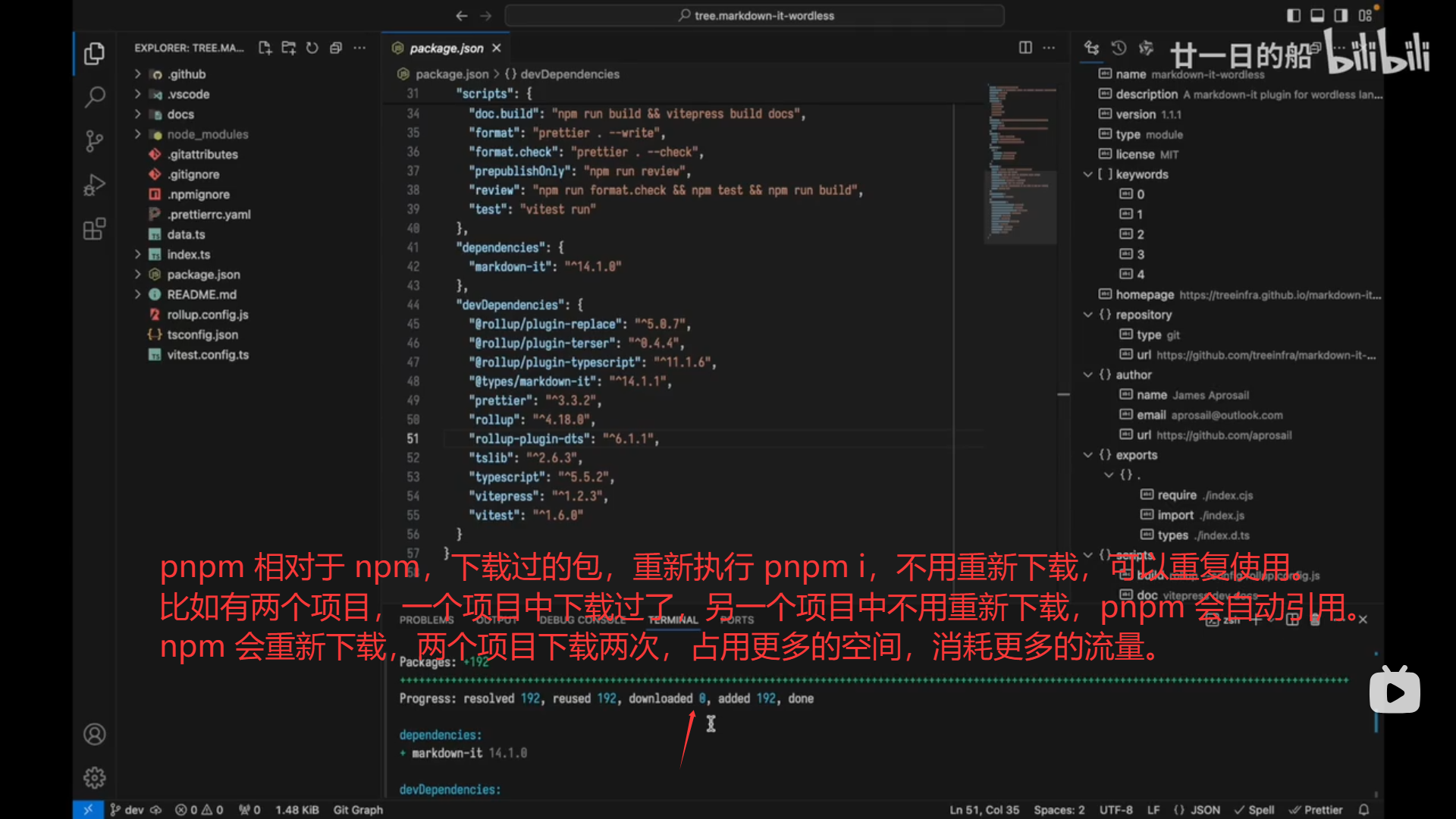The width and height of the screenshot is (1456, 819).
Task: Collapse all folders in Explorer
Action: [336, 48]
